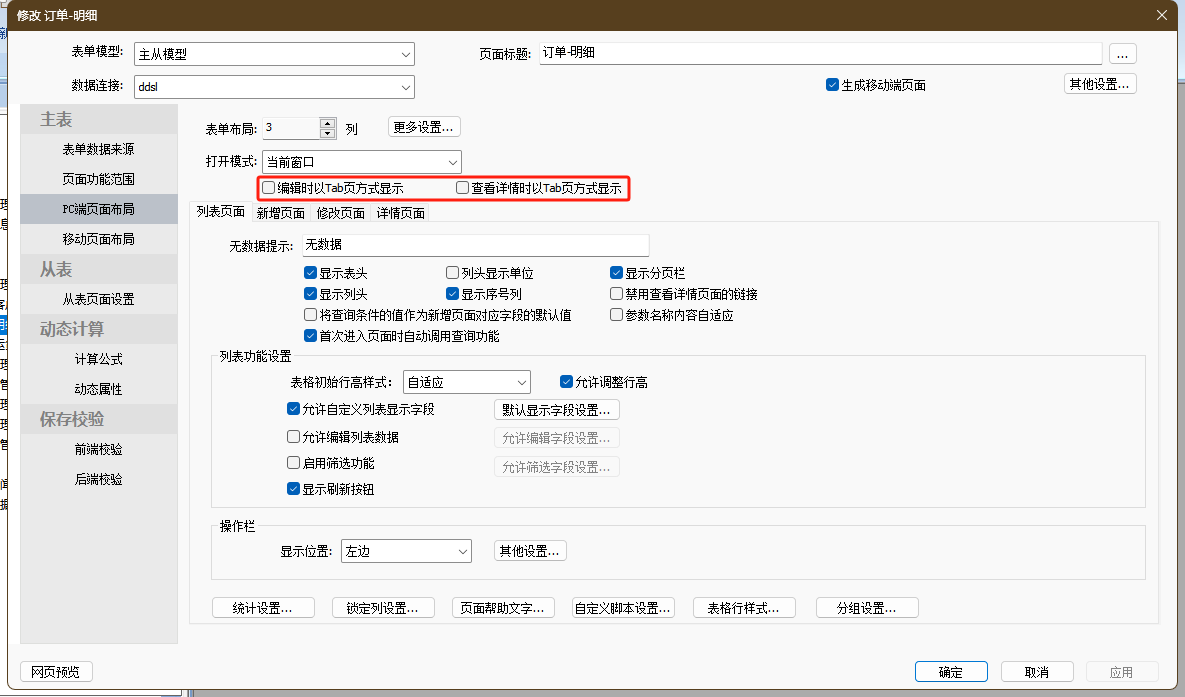Viewport: 1185px width, 697px height.
Task: Select 表单数据来源 in left sidebar
Action: pyautogui.click(x=98, y=149)
